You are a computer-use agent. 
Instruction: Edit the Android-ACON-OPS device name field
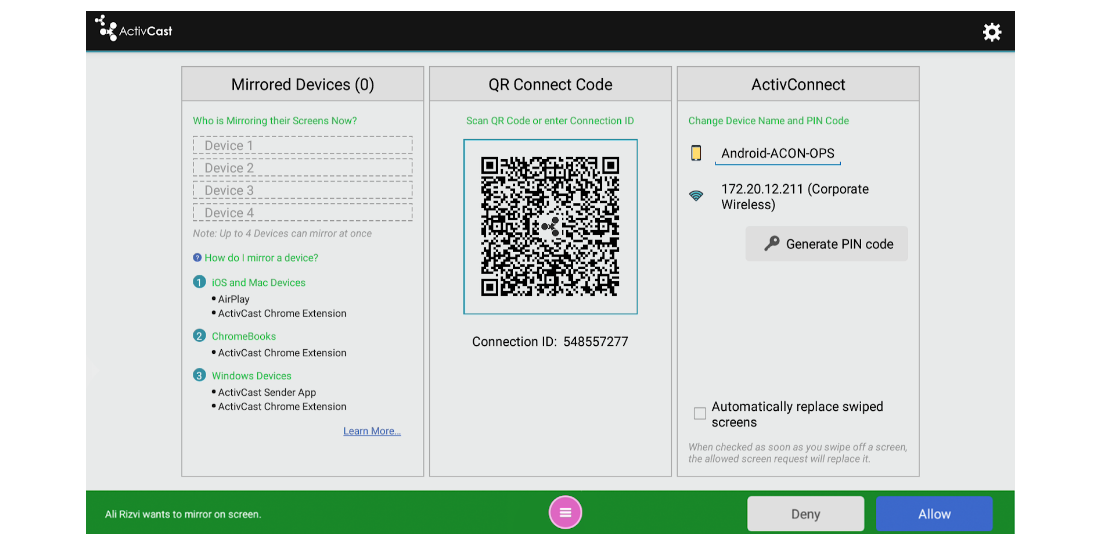778,154
